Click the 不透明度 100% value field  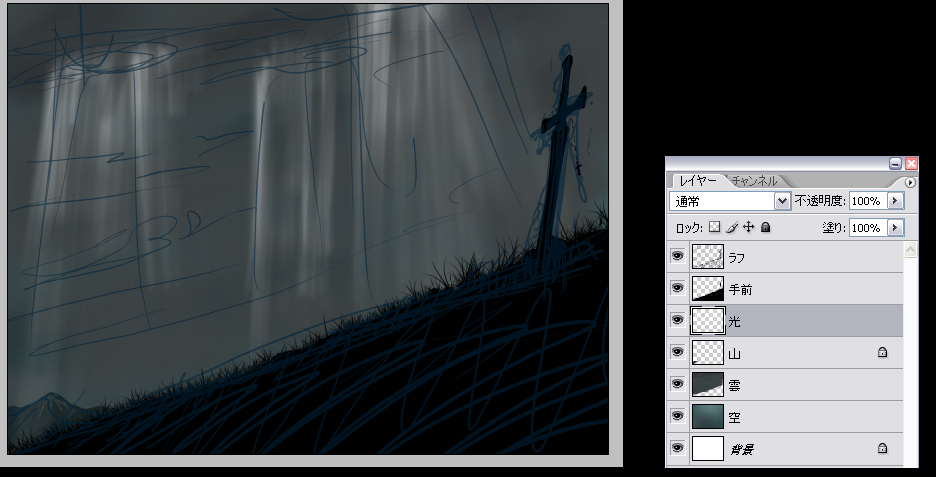[867, 201]
